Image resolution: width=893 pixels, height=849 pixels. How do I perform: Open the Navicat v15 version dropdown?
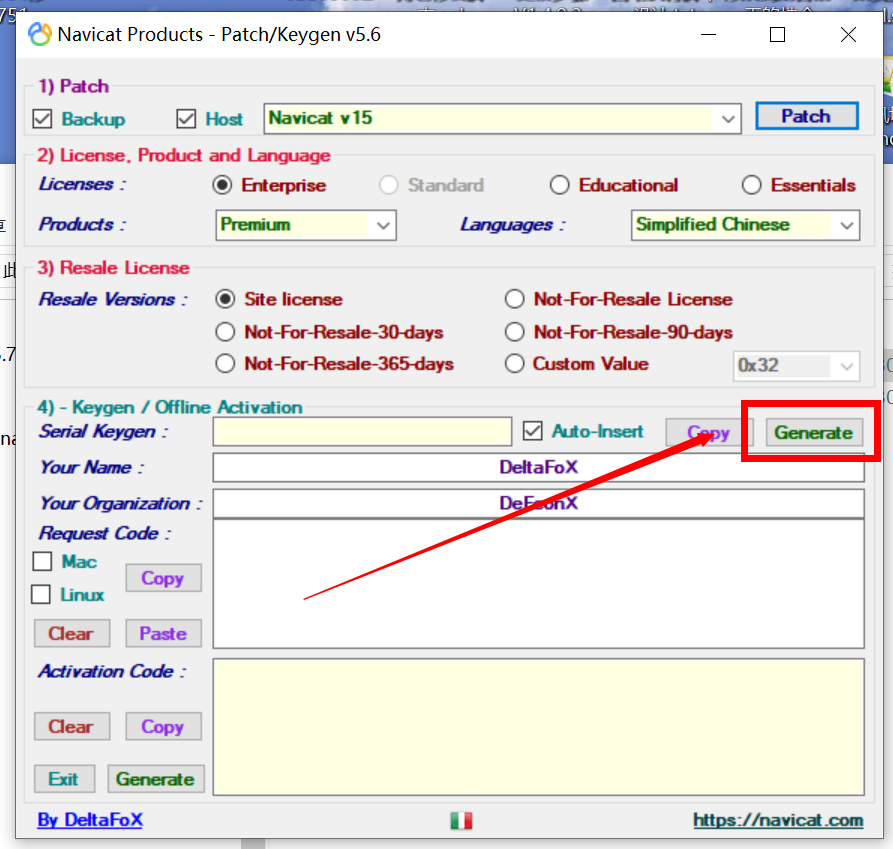click(x=502, y=118)
